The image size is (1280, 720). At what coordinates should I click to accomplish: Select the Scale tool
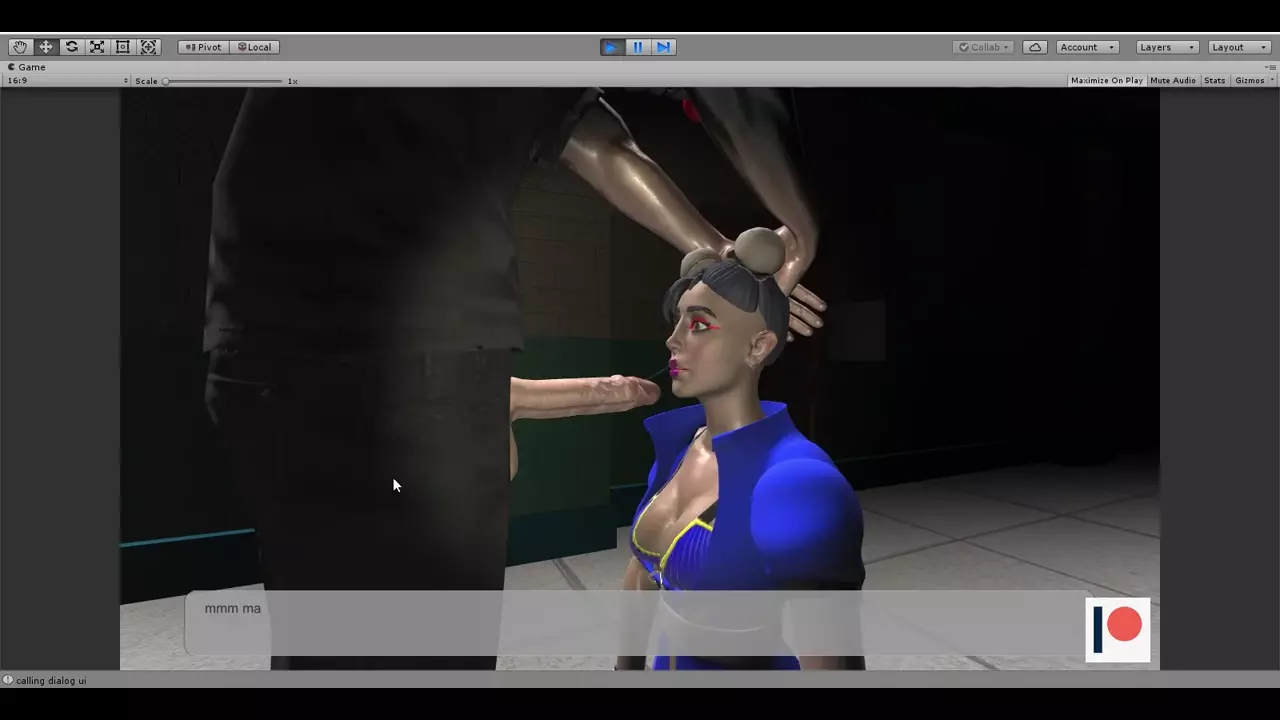[97, 47]
